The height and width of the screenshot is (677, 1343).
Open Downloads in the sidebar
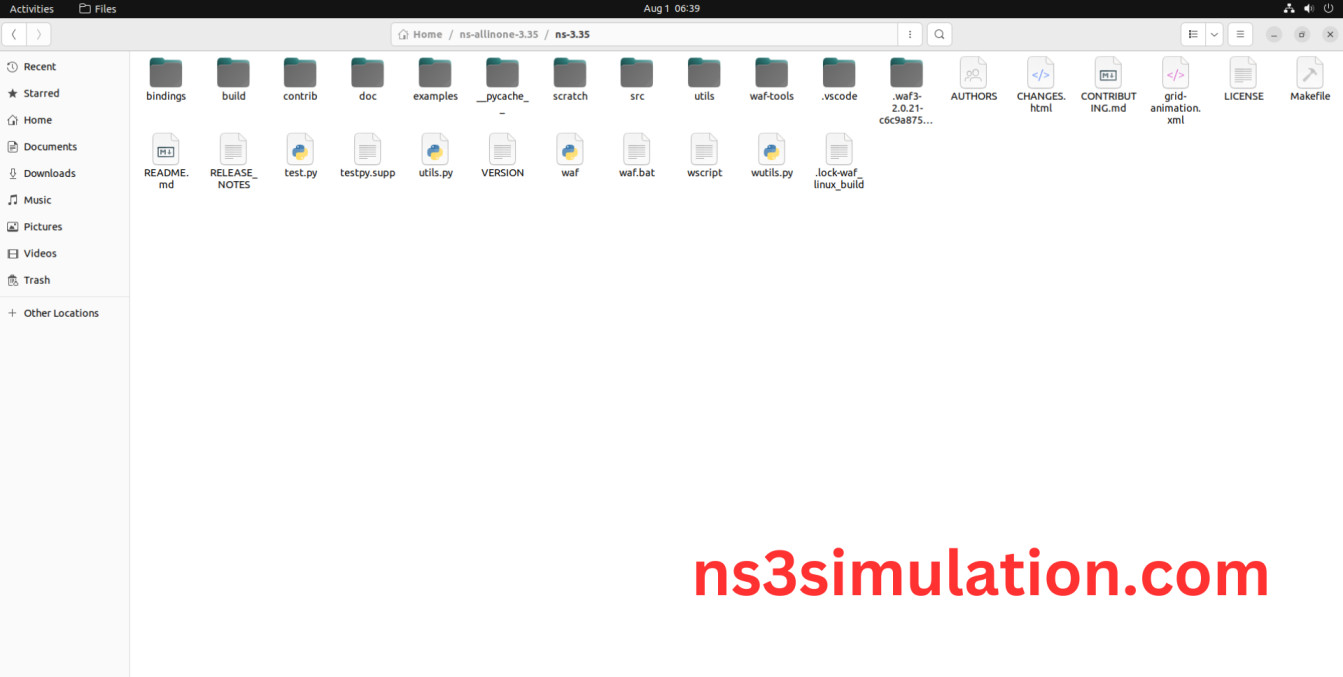(49, 173)
